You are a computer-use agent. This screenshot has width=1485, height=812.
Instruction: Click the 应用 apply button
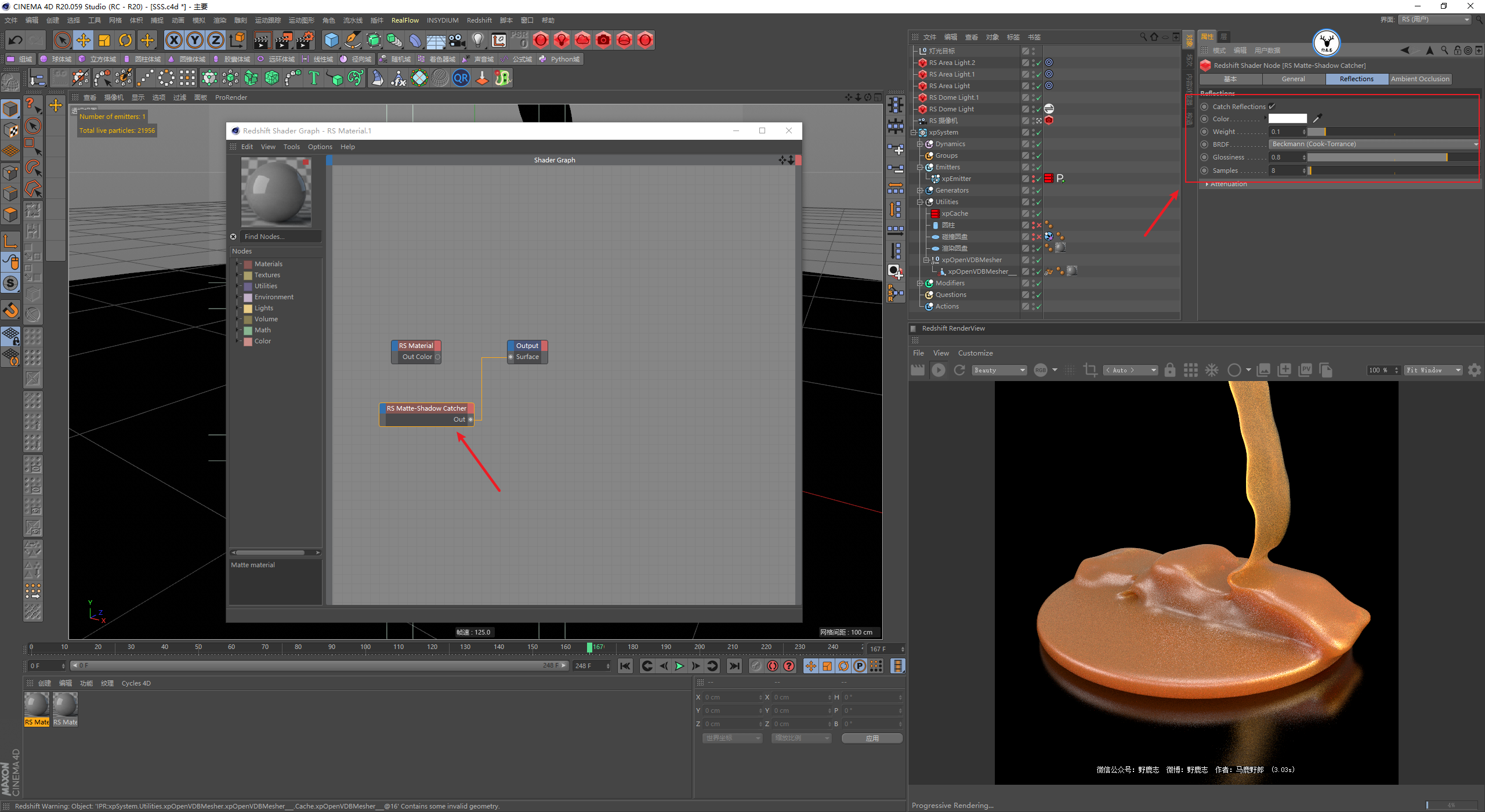(x=871, y=738)
